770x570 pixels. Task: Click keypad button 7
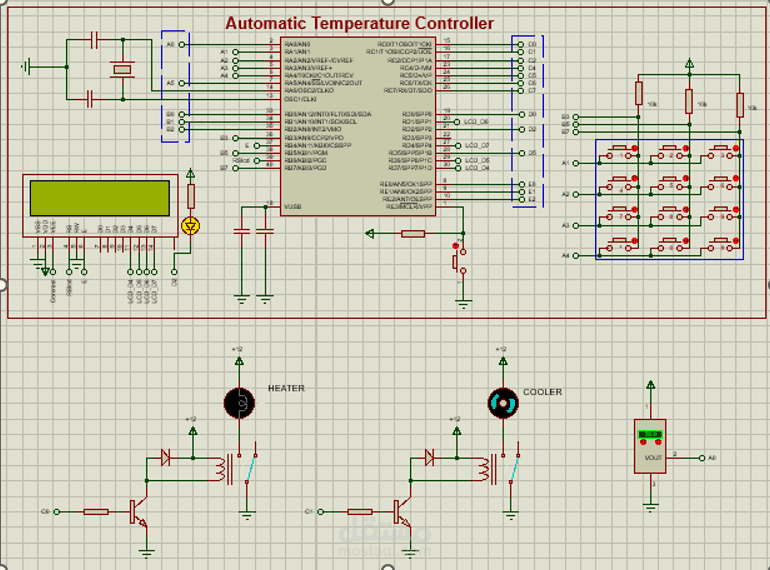tap(622, 213)
